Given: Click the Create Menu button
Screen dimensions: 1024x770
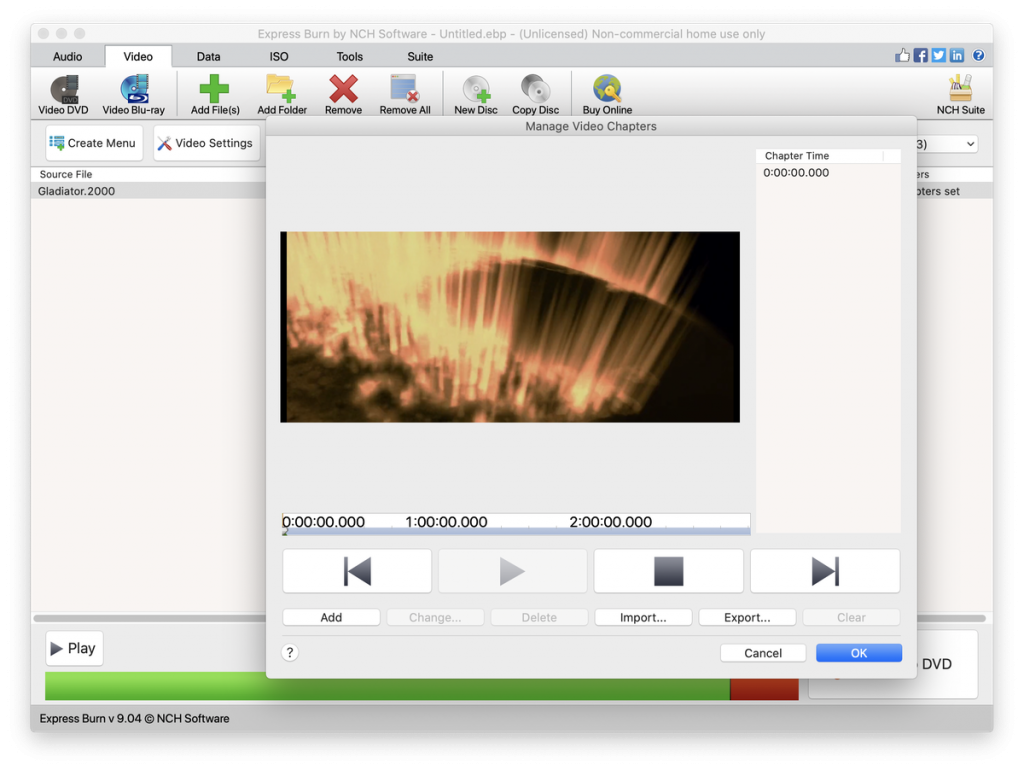Looking at the screenshot, I should (x=94, y=143).
